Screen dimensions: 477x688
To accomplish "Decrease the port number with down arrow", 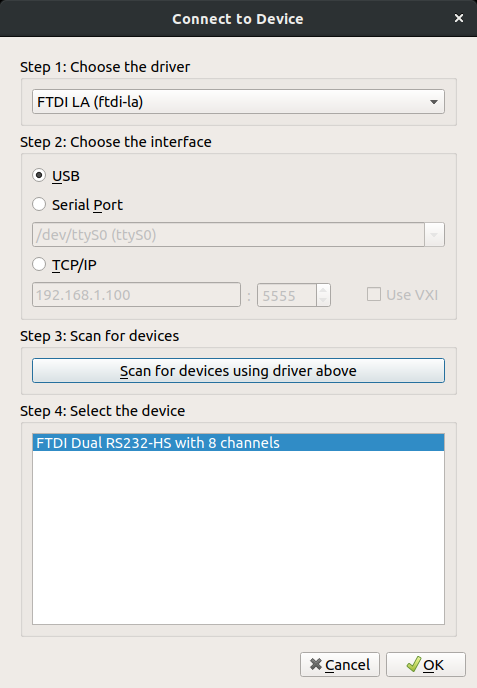I will 323,301.
